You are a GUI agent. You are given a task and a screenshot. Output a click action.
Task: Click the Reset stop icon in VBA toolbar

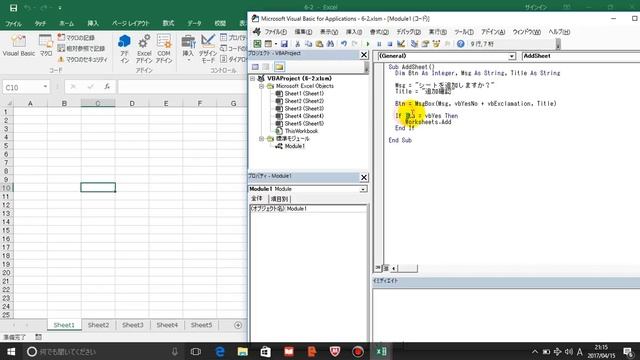click(390, 44)
